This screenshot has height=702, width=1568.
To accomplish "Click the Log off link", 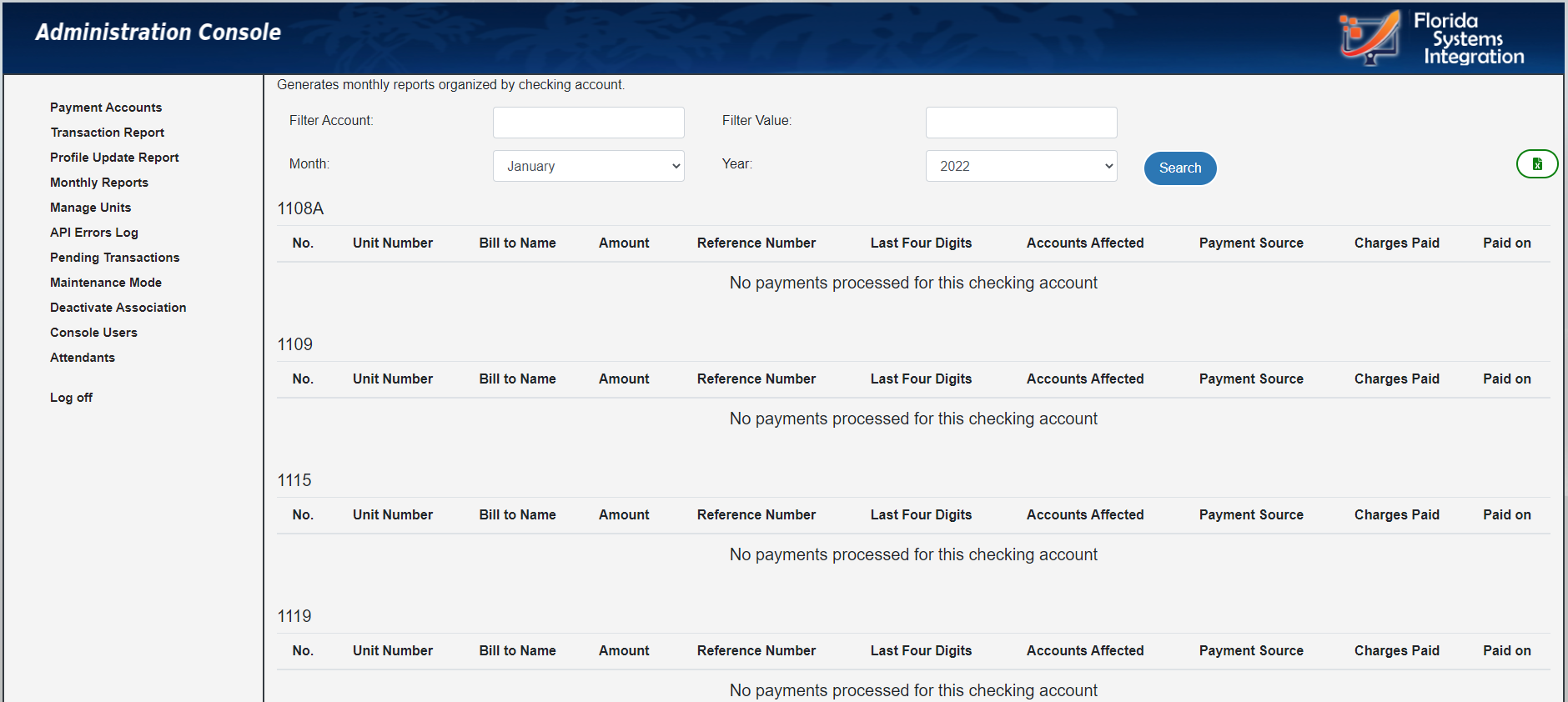I will (71, 398).
